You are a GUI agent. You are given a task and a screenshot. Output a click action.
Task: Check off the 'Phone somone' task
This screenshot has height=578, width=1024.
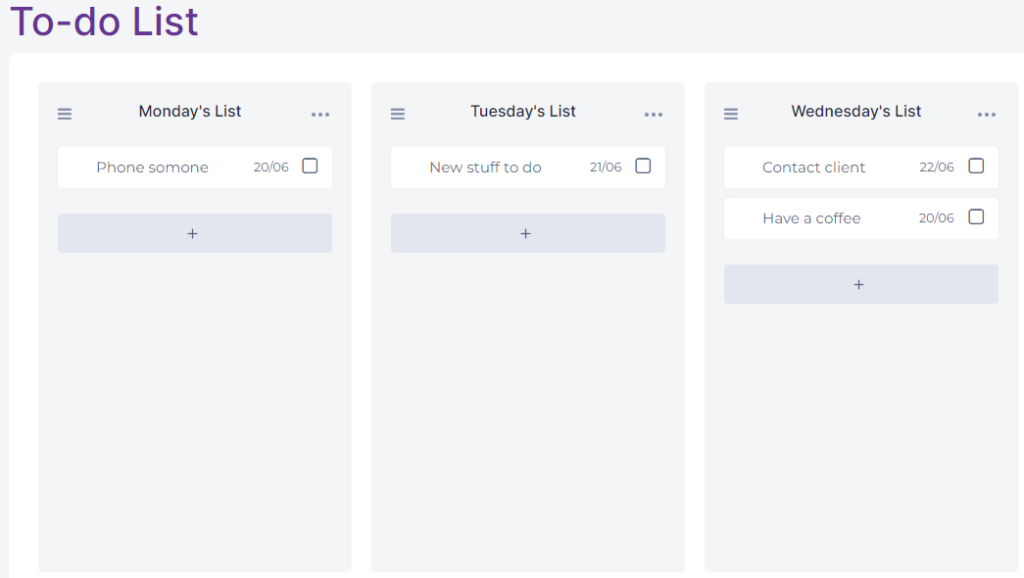click(310, 166)
